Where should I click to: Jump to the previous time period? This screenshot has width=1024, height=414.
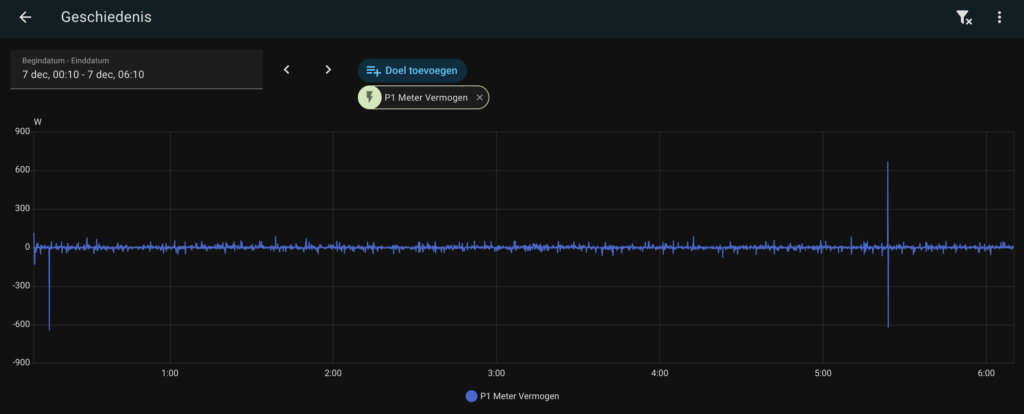[287, 70]
